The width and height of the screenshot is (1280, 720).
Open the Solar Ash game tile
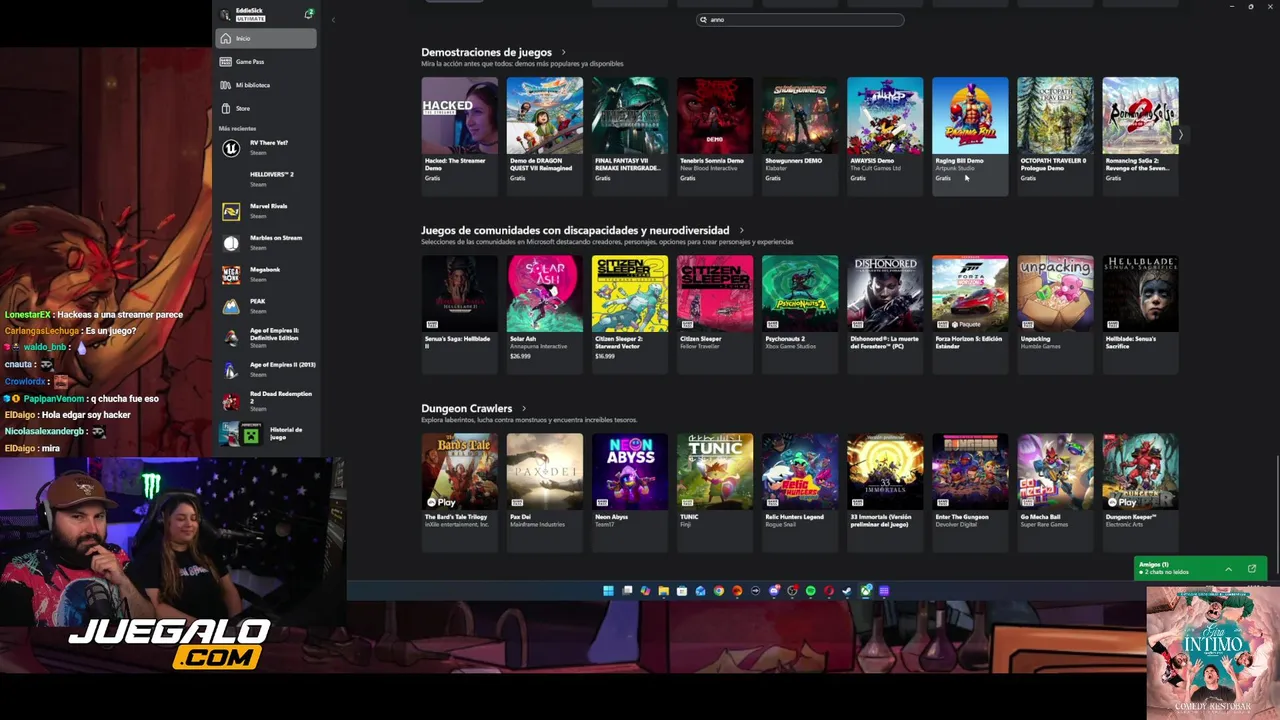pos(544,313)
